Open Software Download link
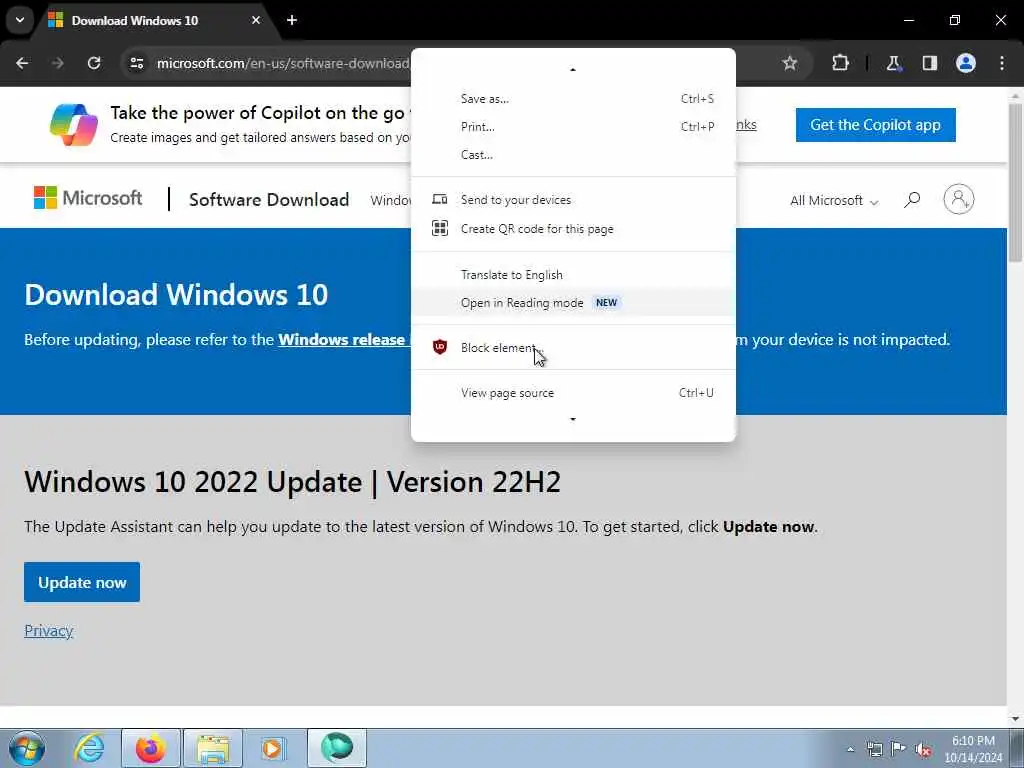This screenshot has width=1024, height=768. click(x=269, y=200)
